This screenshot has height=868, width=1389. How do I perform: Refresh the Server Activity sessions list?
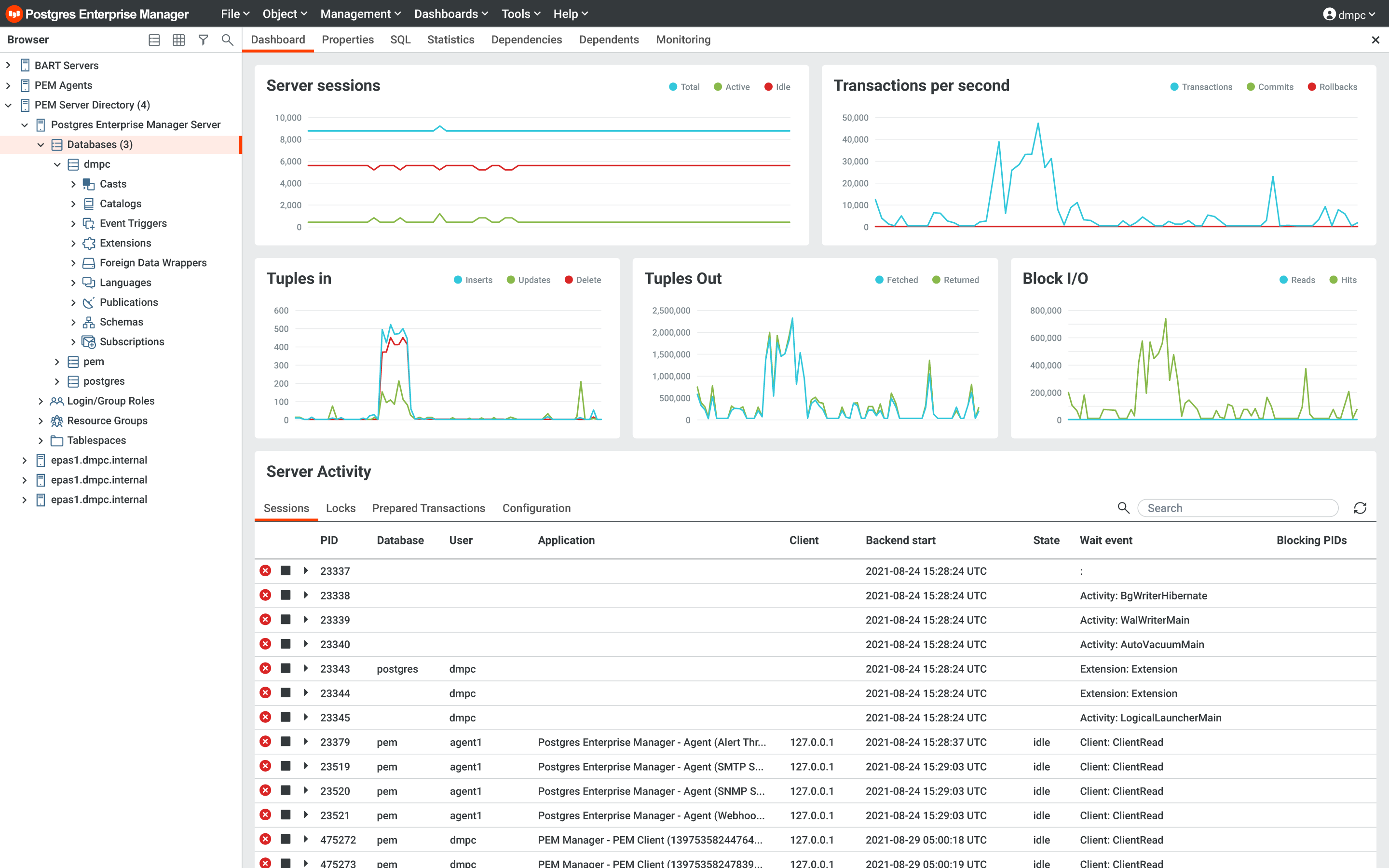(1360, 508)
